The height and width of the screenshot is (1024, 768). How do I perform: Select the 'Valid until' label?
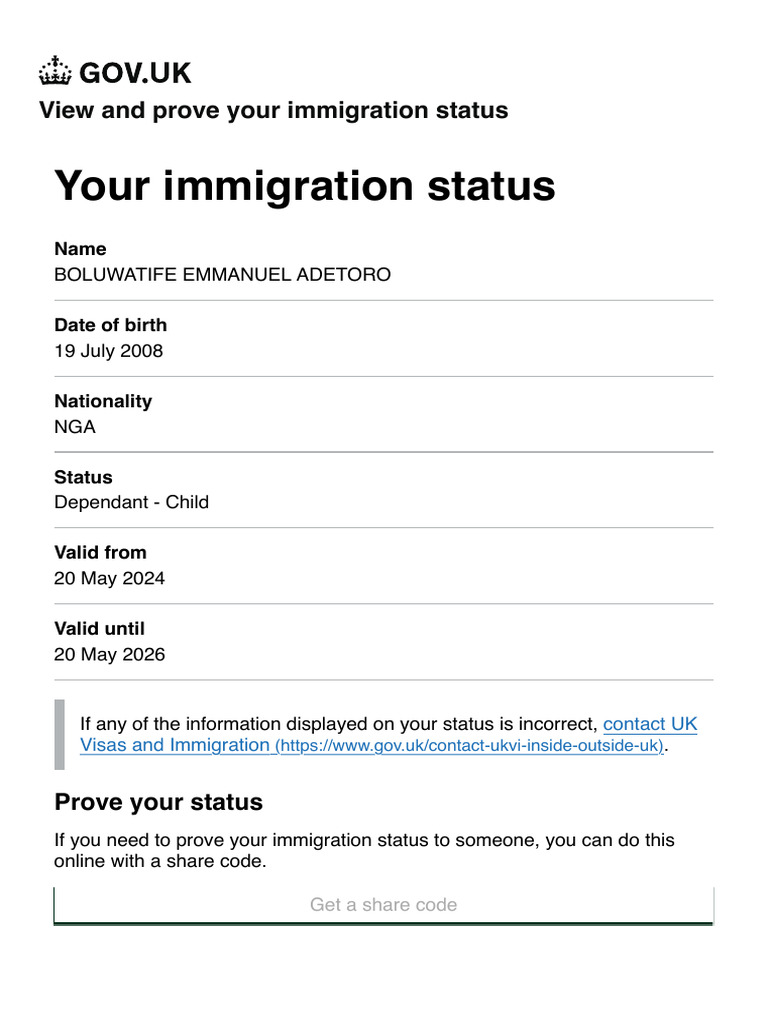pos(99,629)
